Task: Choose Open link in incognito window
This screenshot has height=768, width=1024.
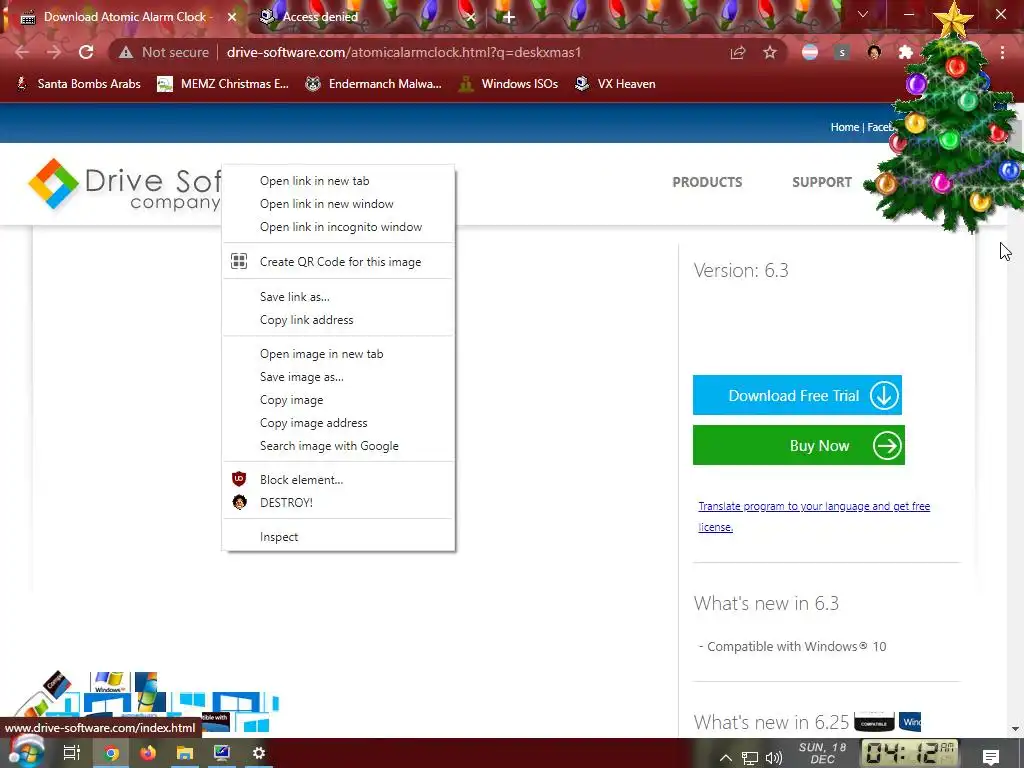Action: [x=338, y=227]
